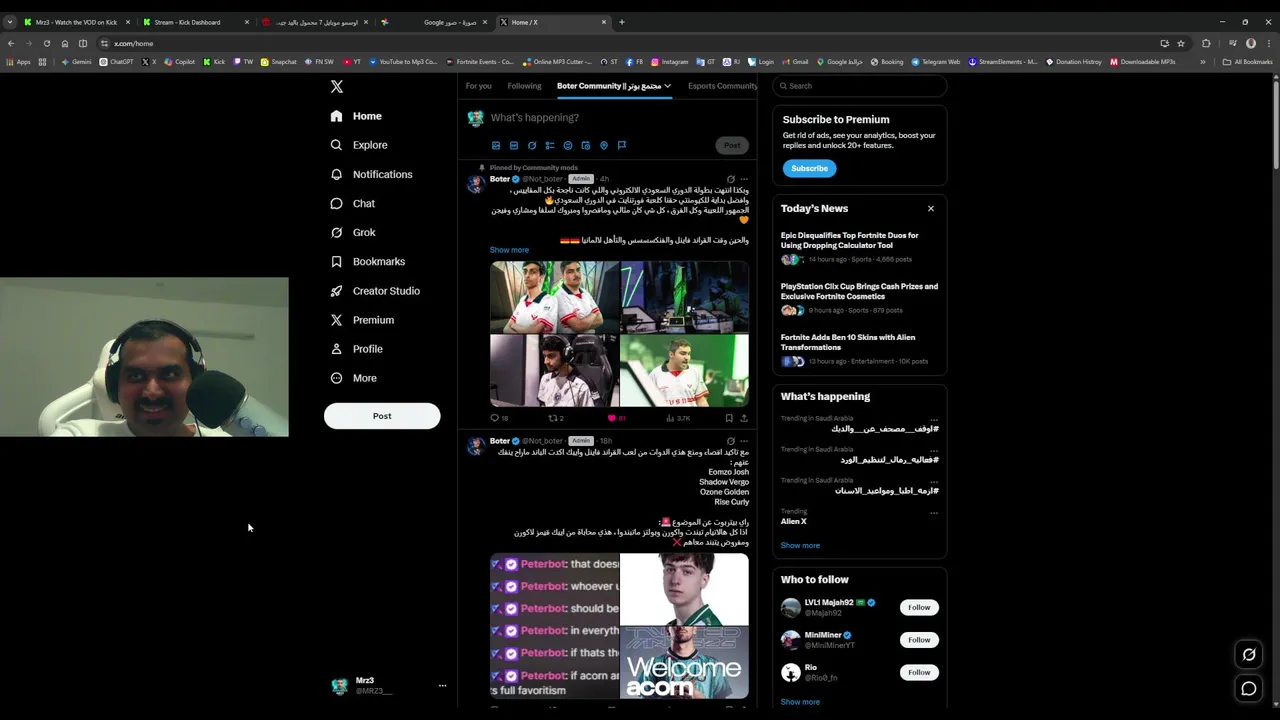Open the ChatGPT bookmark in bookmarks bar
Screen dimensions: 1280x720
tap(116, 62)
